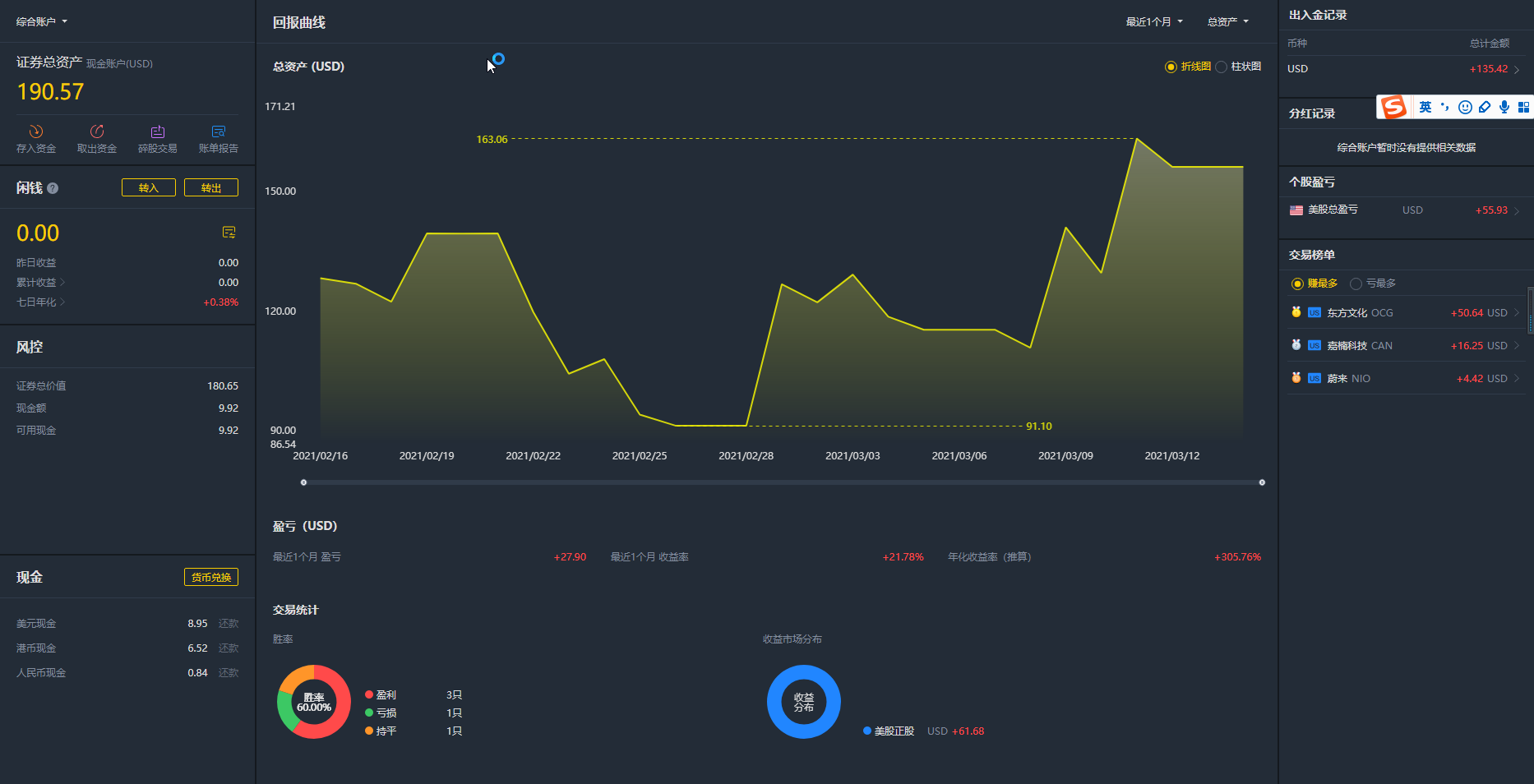
Task: Open the 取出资金 withdraw icon
Action: pyautogui.click(x=97, y=131)
